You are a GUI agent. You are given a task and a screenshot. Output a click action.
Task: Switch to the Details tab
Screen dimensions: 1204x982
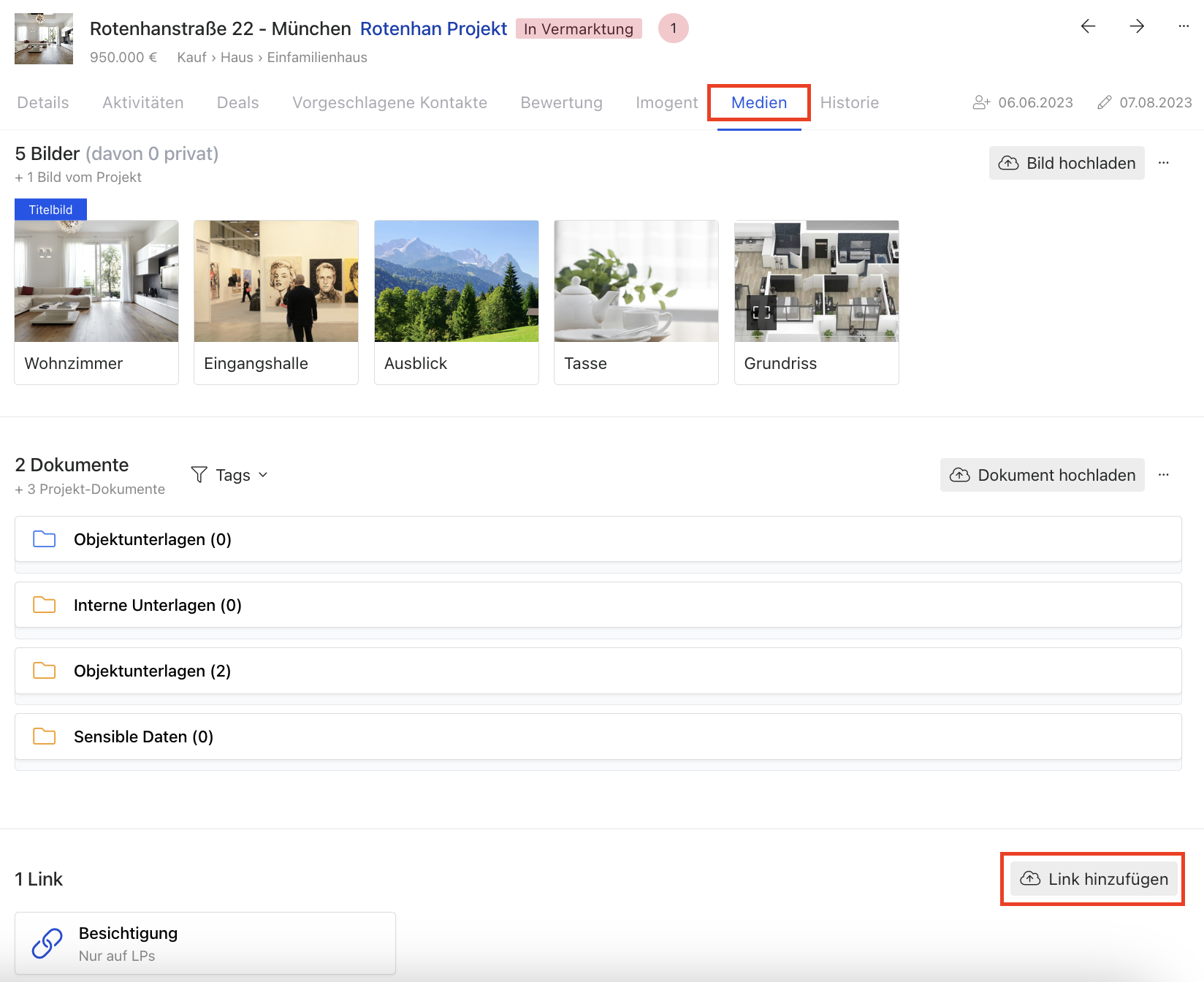pos(43,103)
